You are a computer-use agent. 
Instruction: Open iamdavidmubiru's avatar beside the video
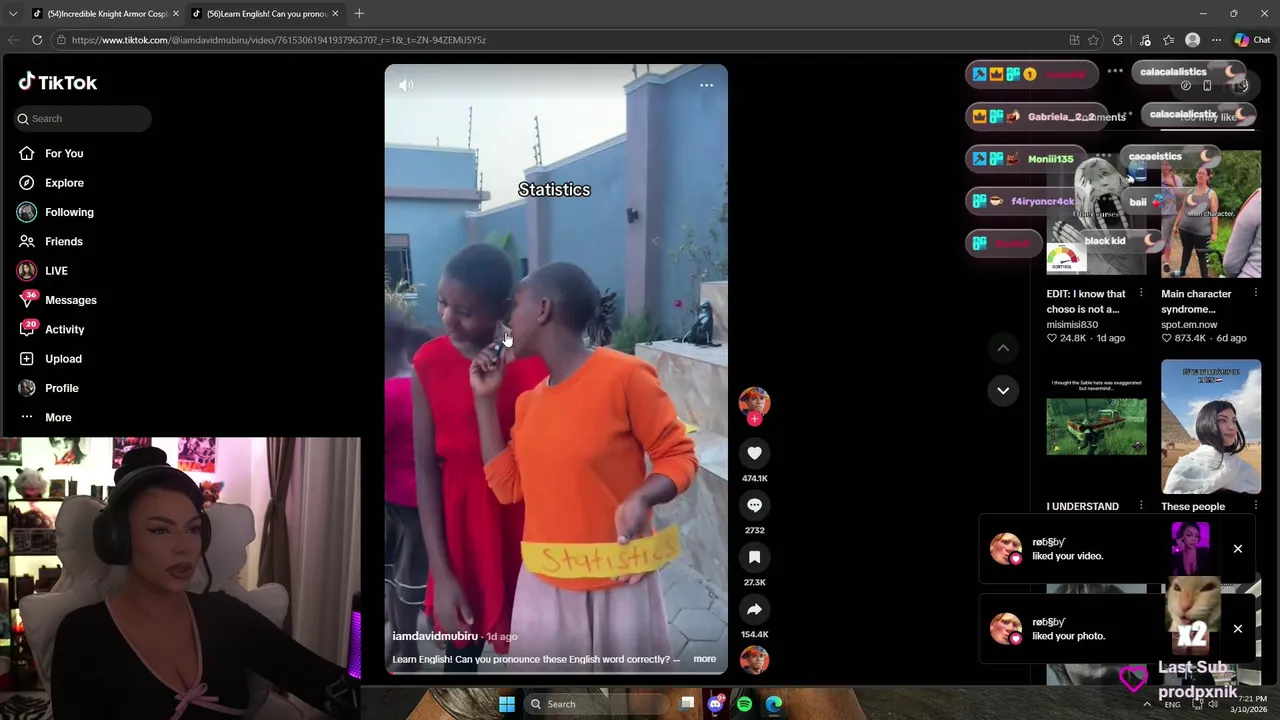754,402
